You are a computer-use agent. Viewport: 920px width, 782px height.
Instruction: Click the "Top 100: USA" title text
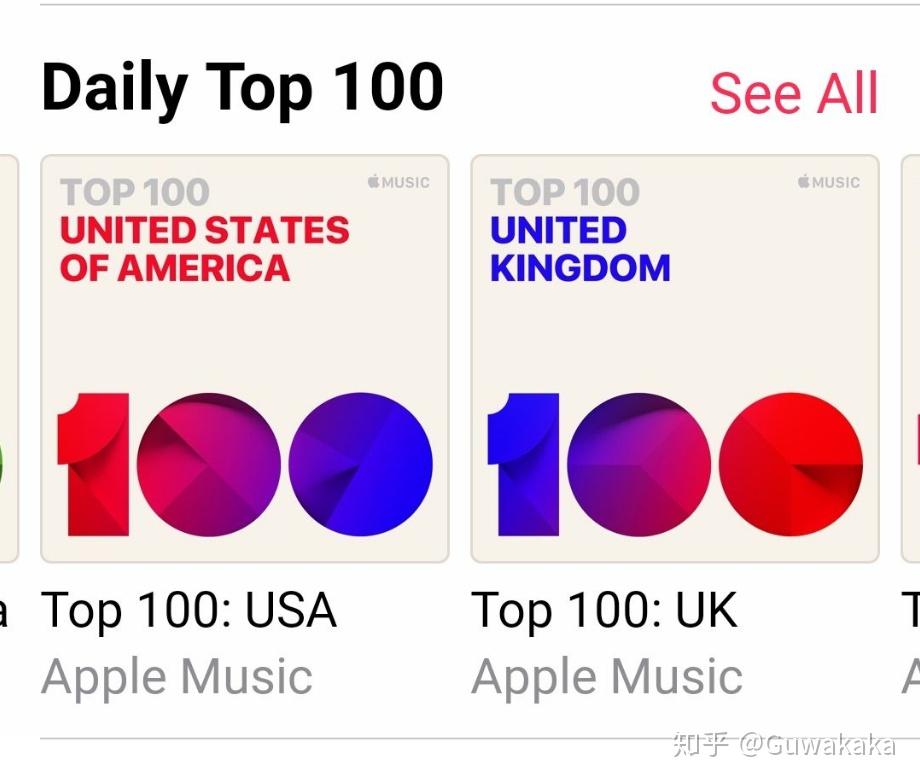(x=189, y=611)
